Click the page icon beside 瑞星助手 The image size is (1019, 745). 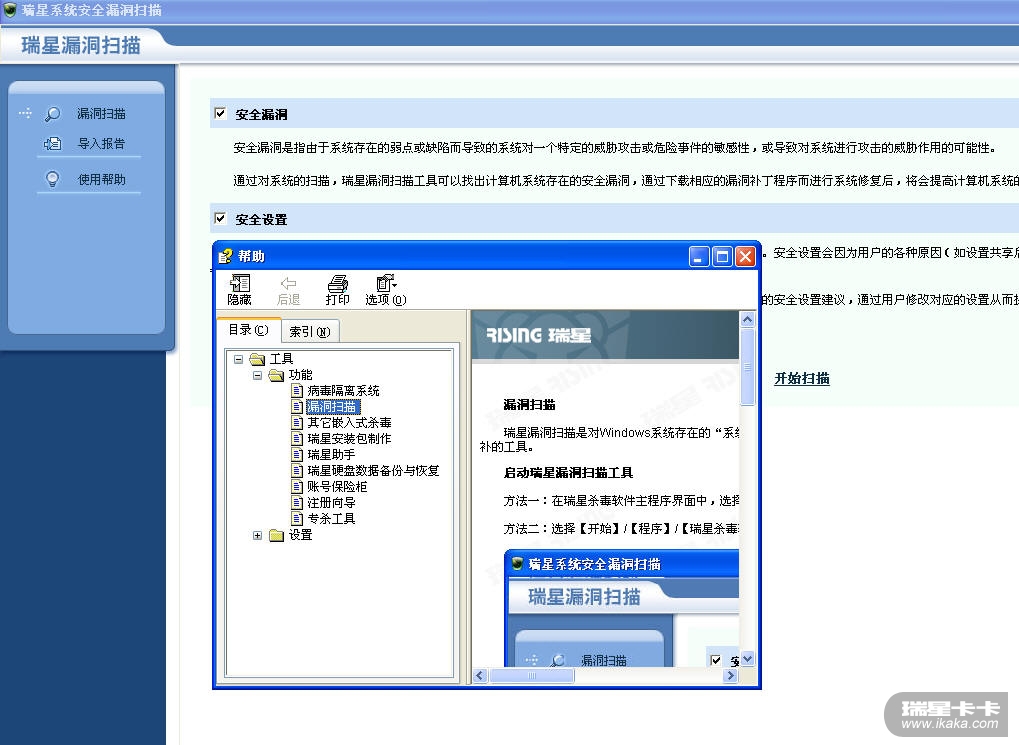point(297,455)
